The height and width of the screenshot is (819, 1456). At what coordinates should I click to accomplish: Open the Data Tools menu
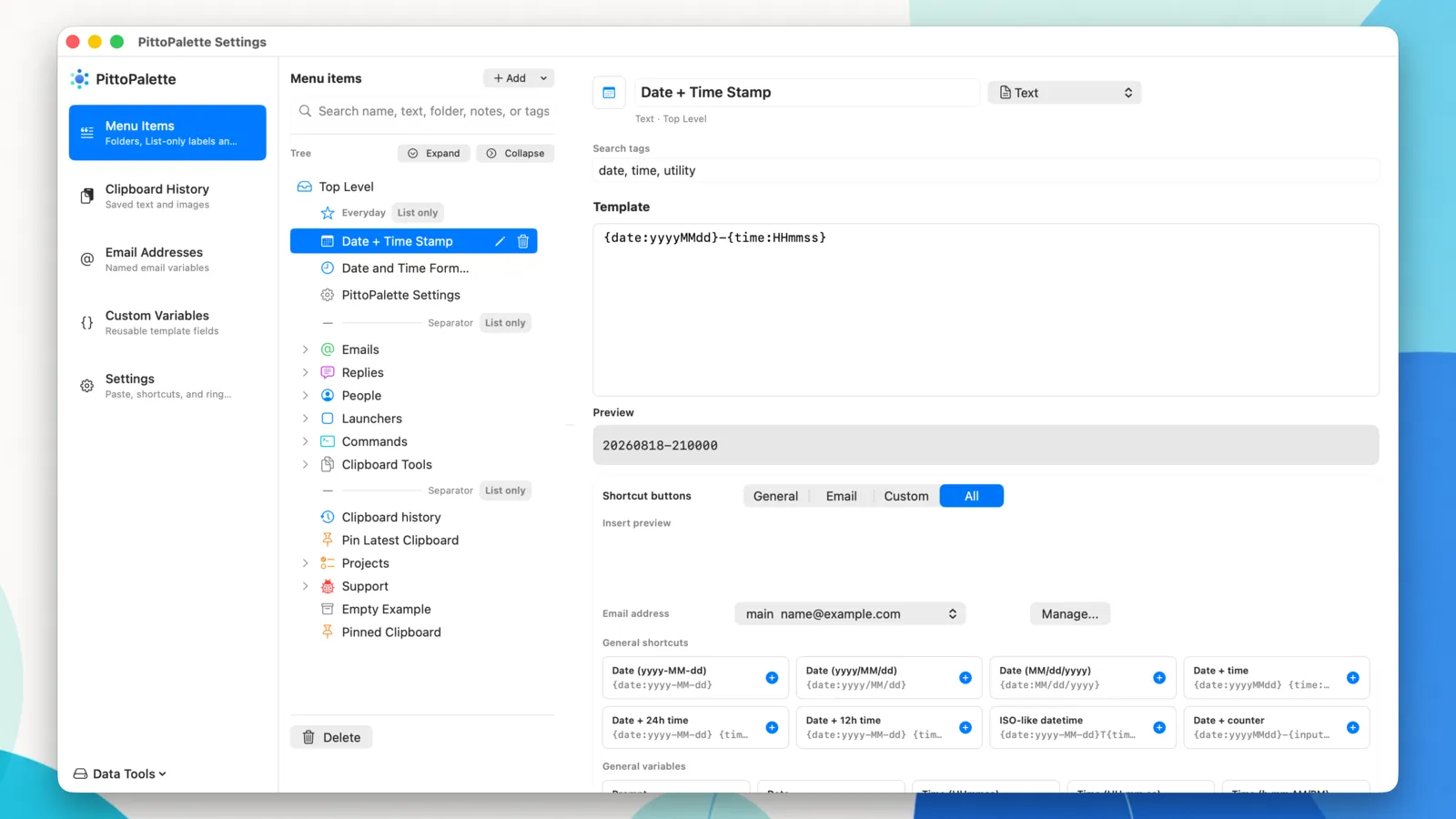tap(120, 773)
